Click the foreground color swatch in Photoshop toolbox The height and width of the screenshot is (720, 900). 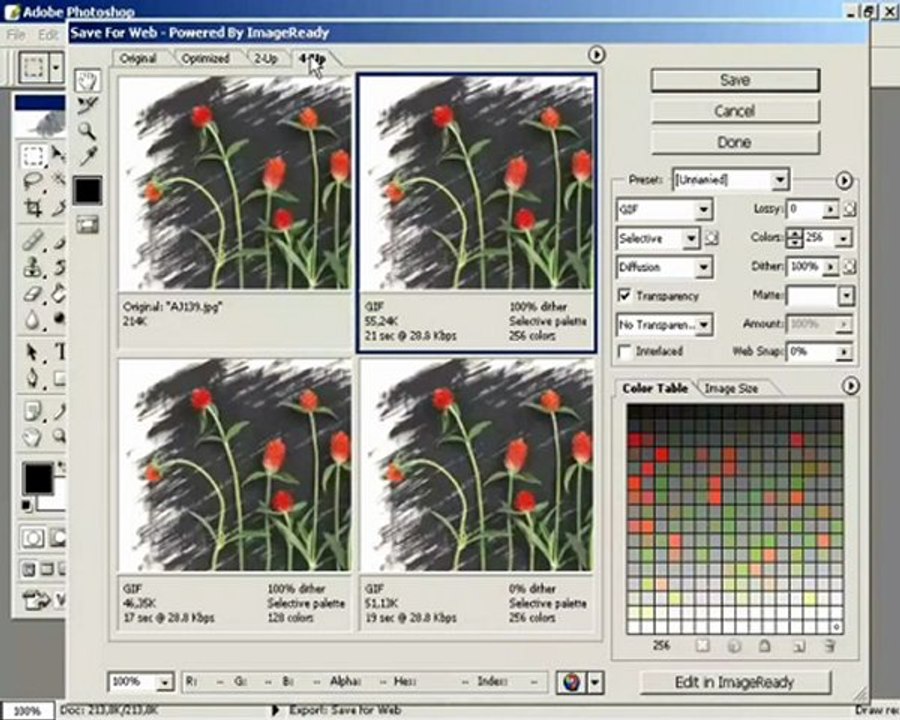click(37, 479)
